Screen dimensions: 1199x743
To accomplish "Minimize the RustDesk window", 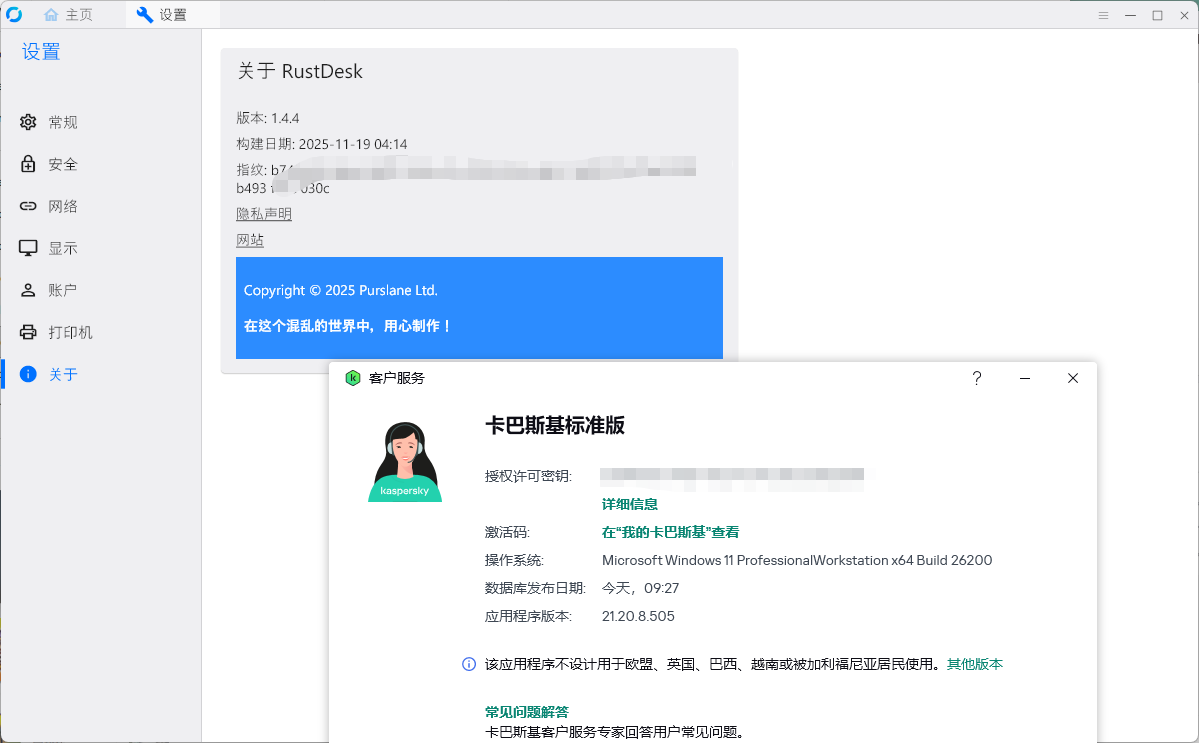I will pyautogui.click(x=1130, y=15).
